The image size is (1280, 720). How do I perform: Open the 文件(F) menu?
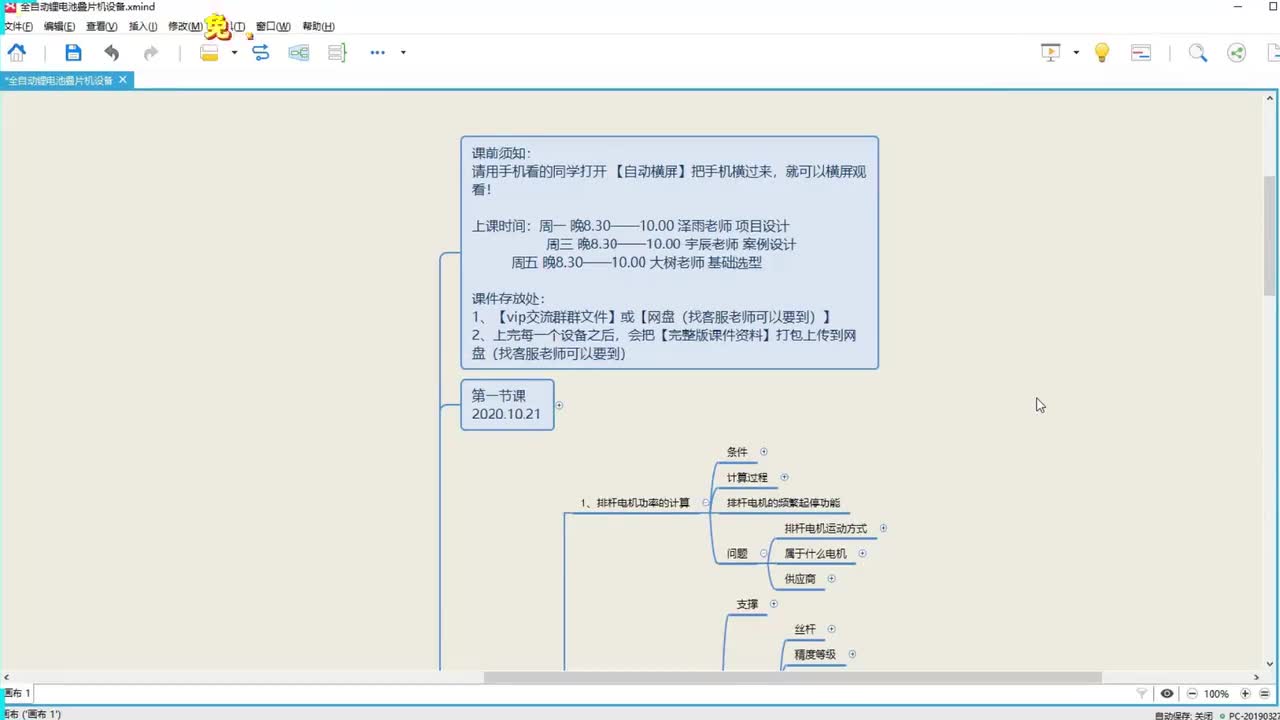point(18,27)
